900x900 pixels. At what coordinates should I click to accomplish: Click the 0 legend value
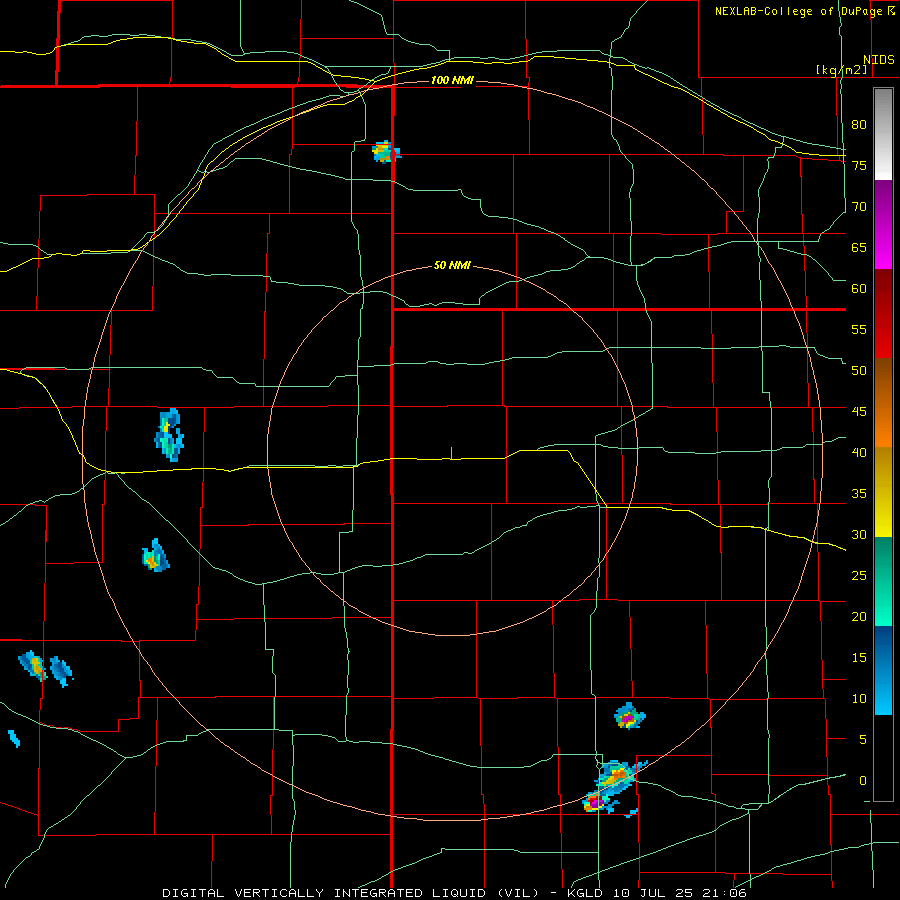(863, 781)
